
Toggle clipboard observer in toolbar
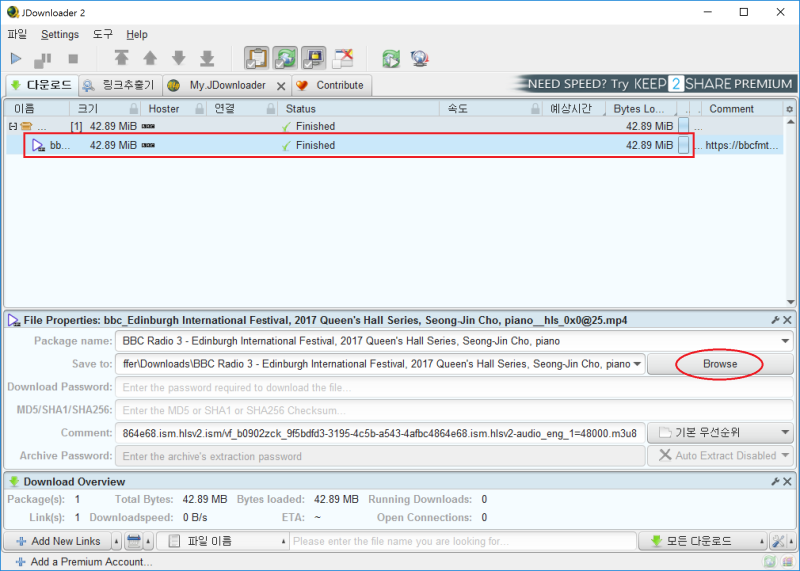[256, 58]
